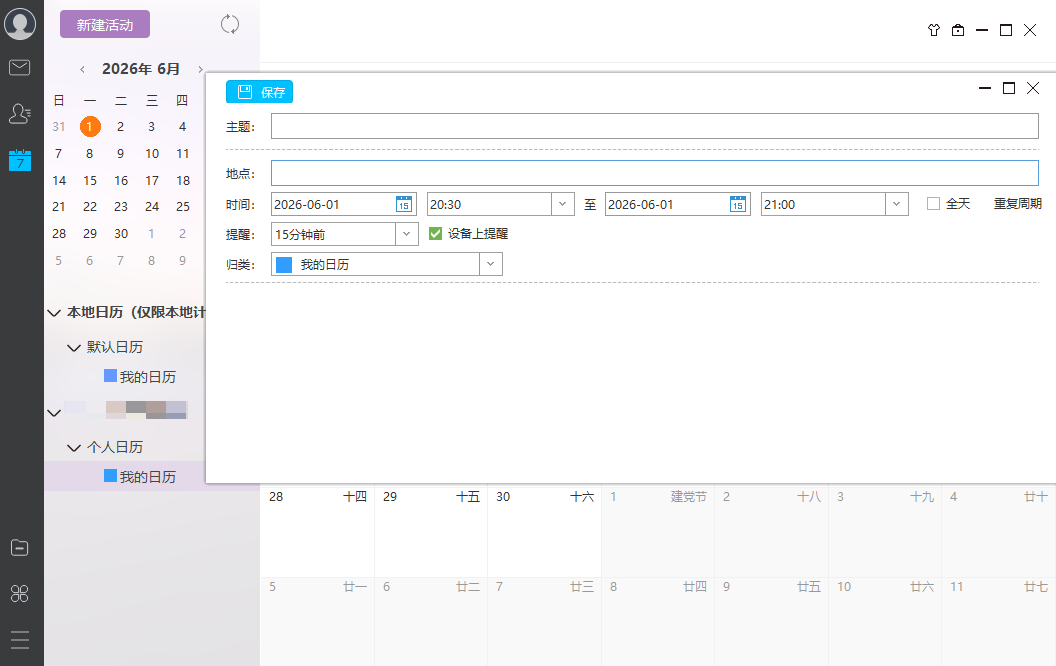Open the start time 20:30 dropdown
Viewport: 1056px width, 666px height.
[562, 204]
